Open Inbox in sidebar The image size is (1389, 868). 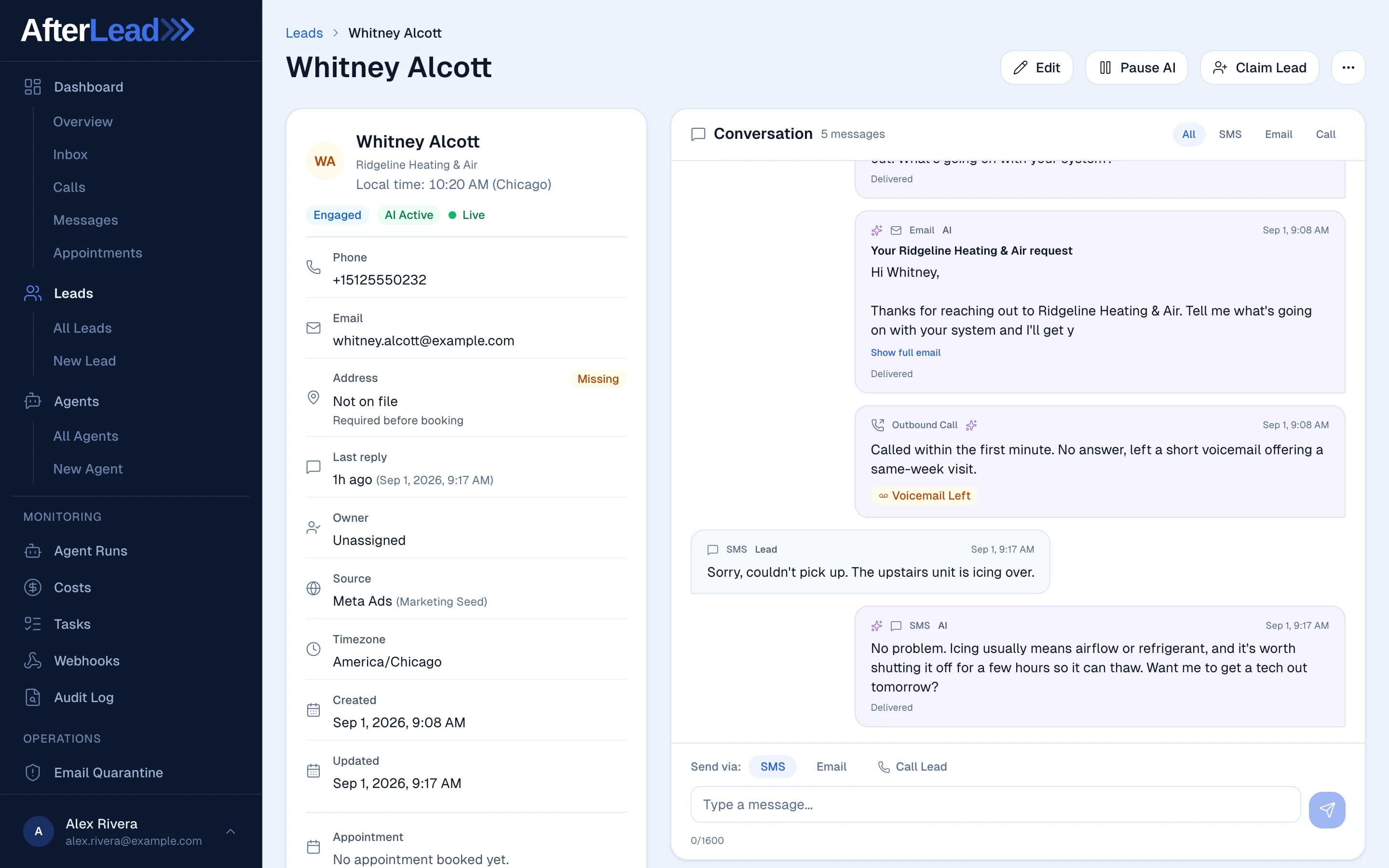(x=70, y=154)
